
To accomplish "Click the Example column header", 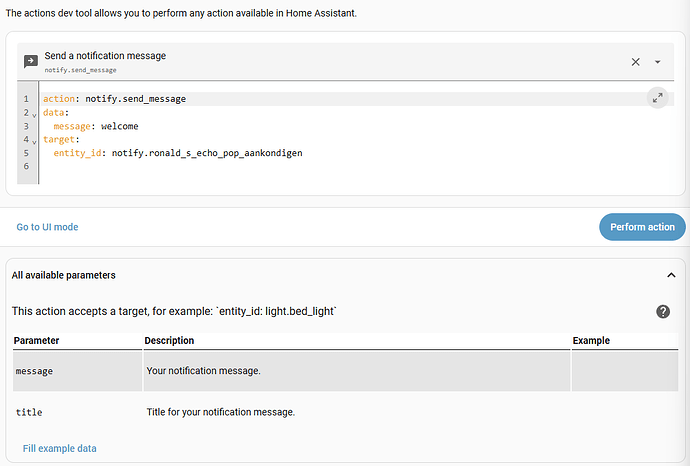I will pyautogui.click(x=591, y=341).
